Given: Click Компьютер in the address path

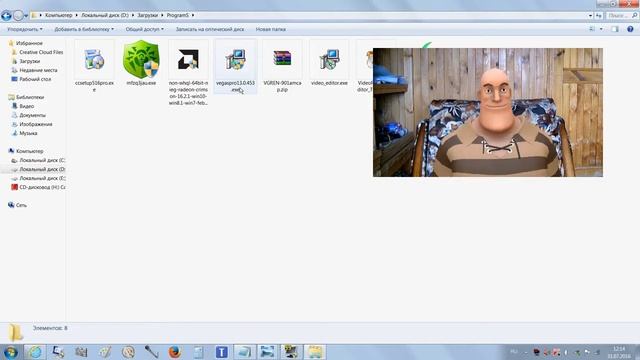Looking at the screenshot, I should [58, 15].
